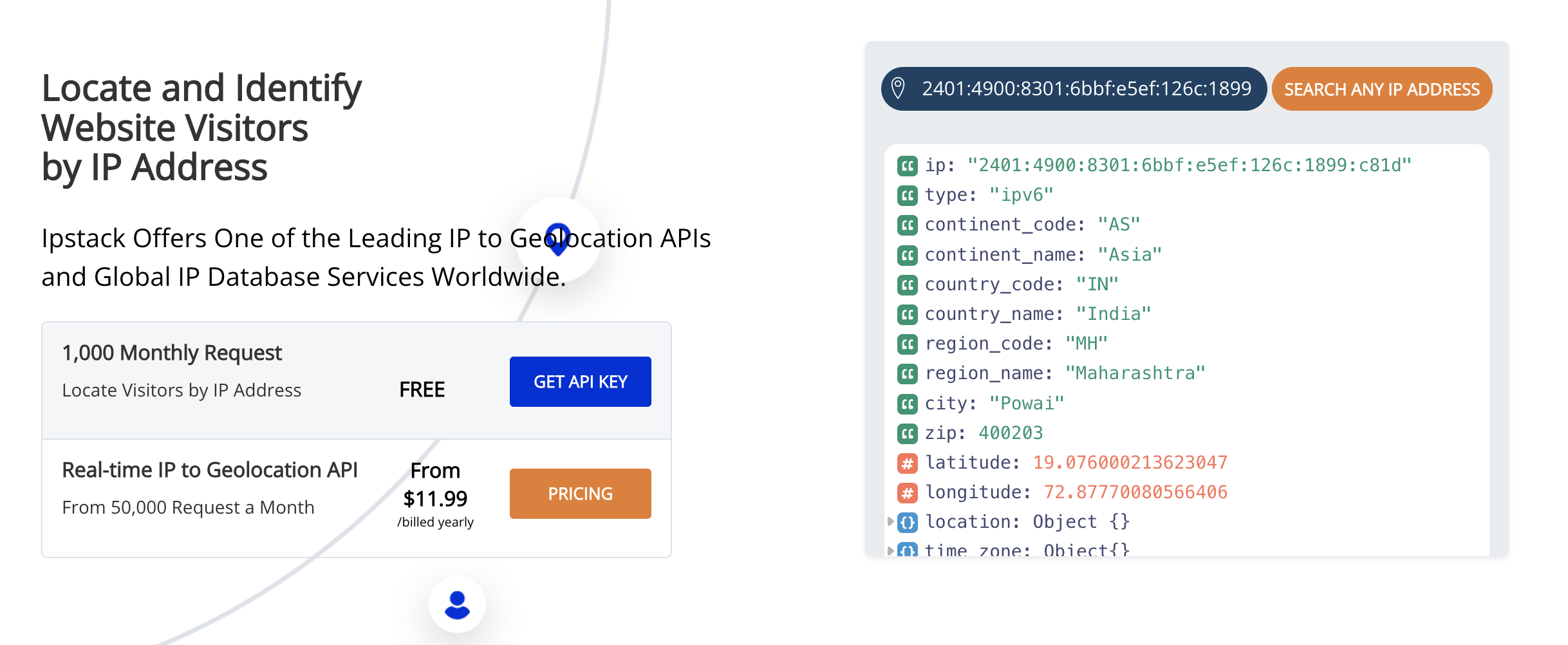Select the ip value "2401:4900:8301:6bbf:e5ef:126c:1899:c81d"
The image size is (1568, 645).
click(1190, 165)
